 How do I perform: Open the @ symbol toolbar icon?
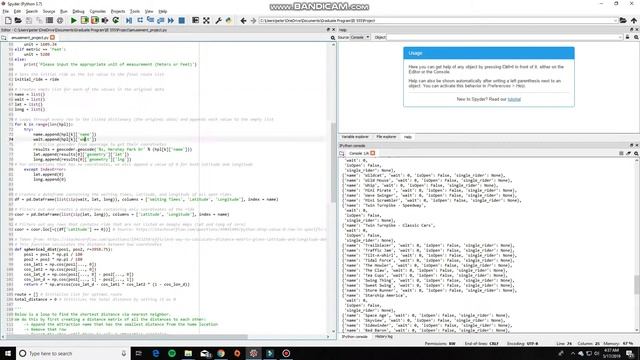[x=60, y=20]
